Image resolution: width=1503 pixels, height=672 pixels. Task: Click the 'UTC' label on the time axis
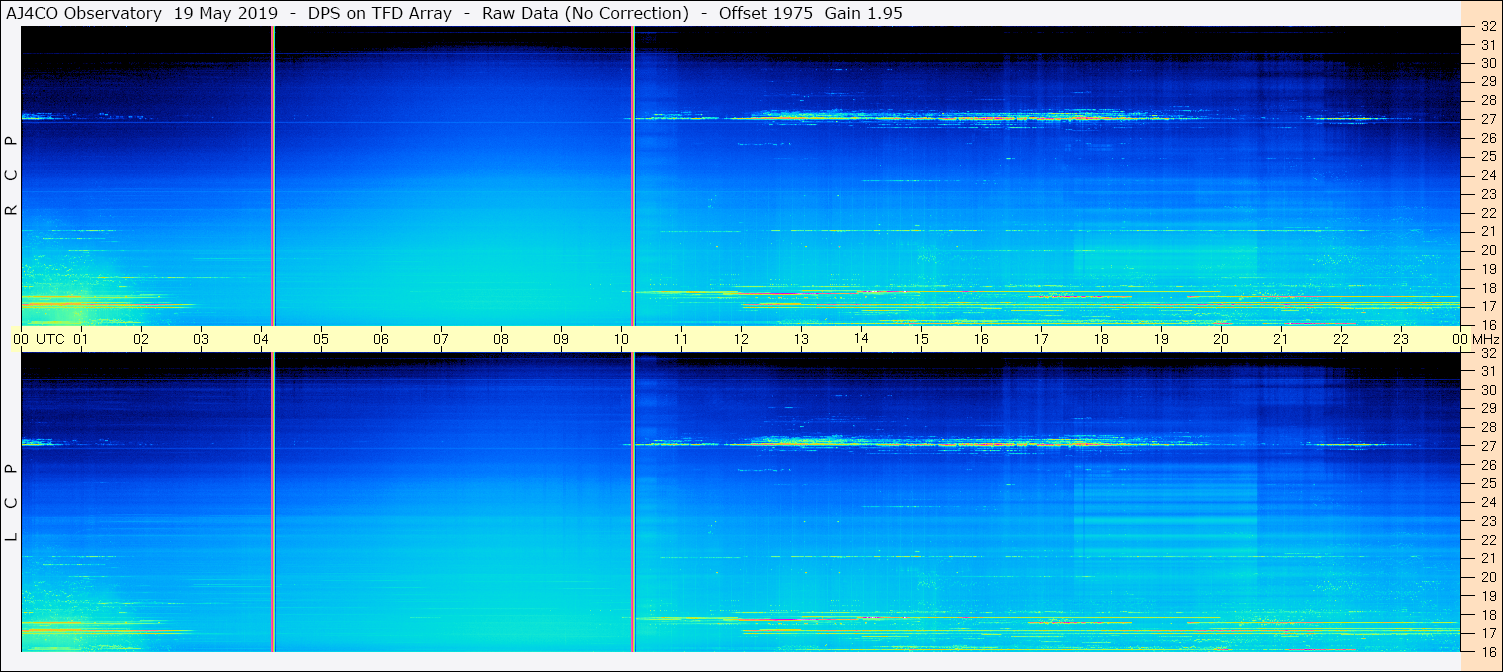(50, 340)
